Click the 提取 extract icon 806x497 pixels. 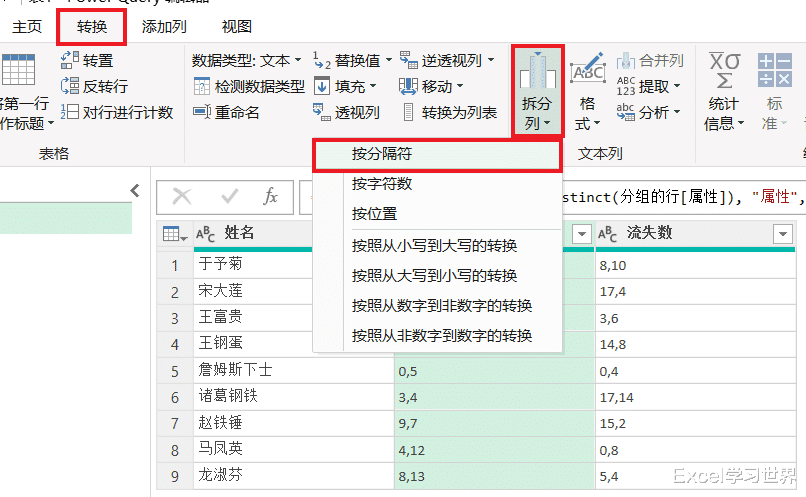(626, 86)
